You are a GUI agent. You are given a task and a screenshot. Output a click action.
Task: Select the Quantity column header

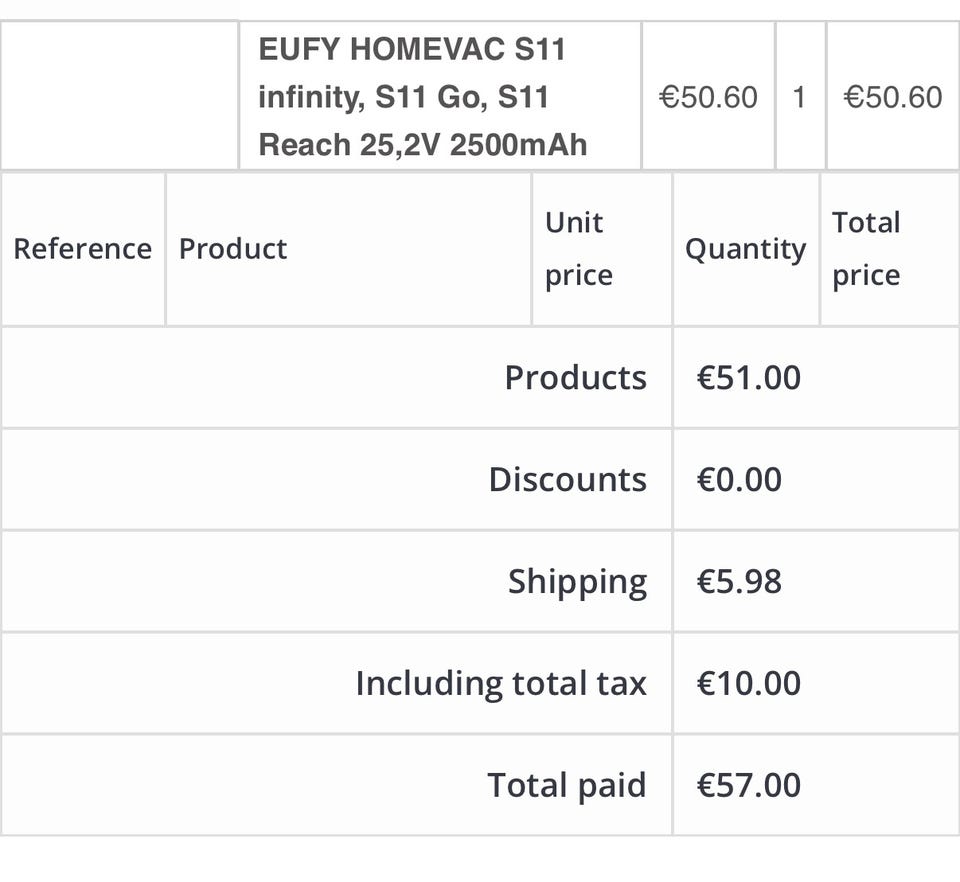[745, 249]
